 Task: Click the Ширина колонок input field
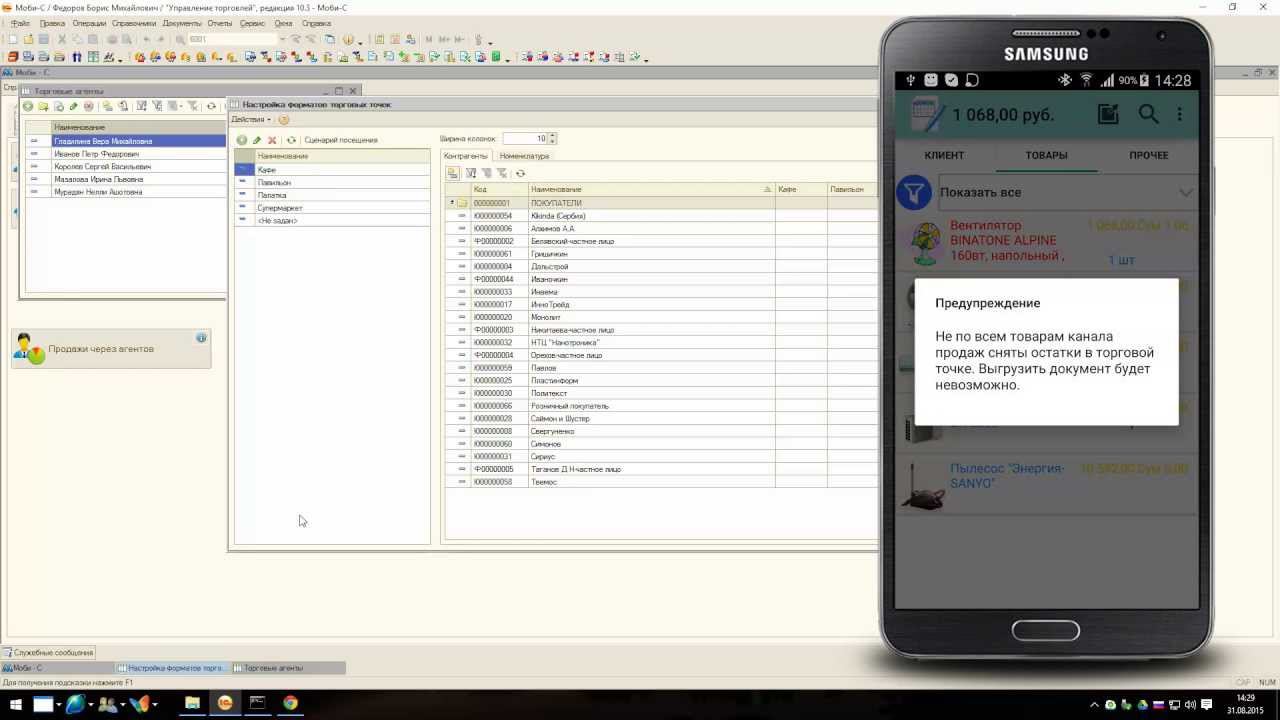click(525, 139)
